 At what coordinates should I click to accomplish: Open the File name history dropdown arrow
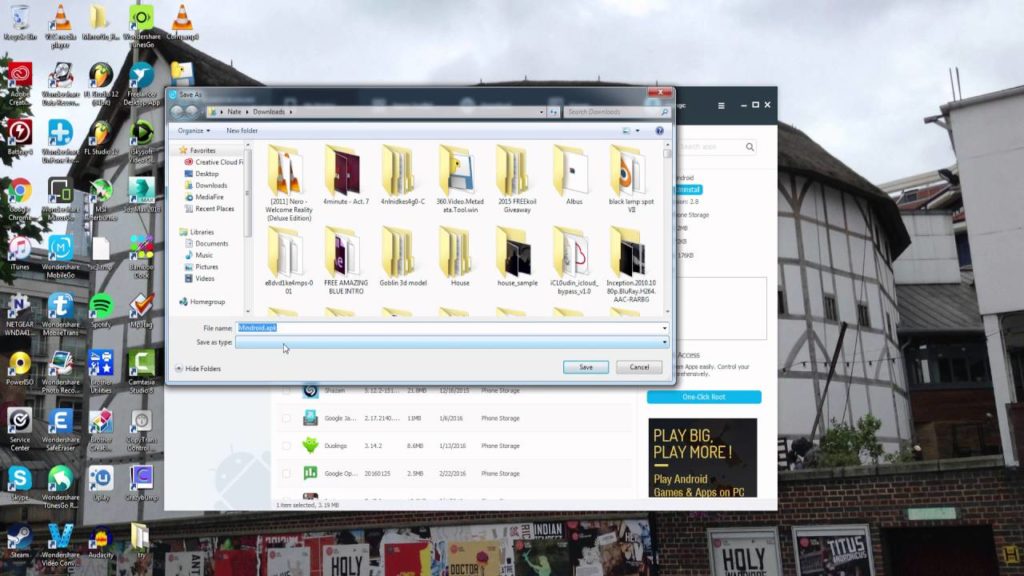point(665,328)
